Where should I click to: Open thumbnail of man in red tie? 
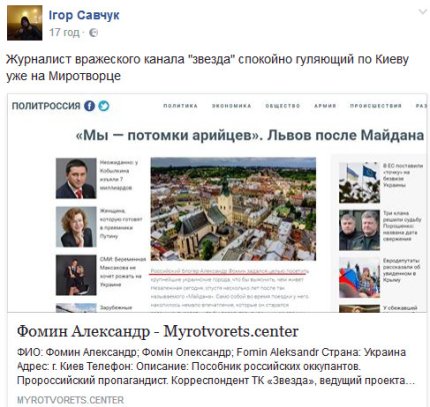click(x=76, y=178)
